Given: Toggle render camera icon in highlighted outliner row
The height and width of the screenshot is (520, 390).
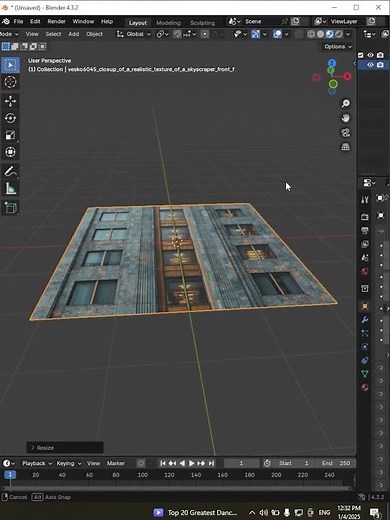Looking at the screenshot, I should [380, 65].
